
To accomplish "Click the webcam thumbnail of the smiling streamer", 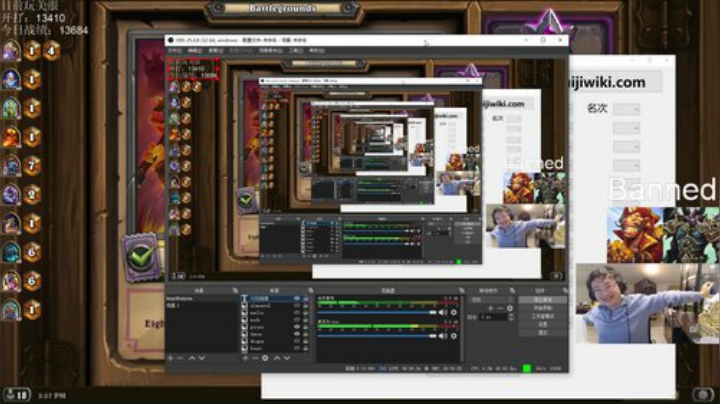I will coord(647,303).
